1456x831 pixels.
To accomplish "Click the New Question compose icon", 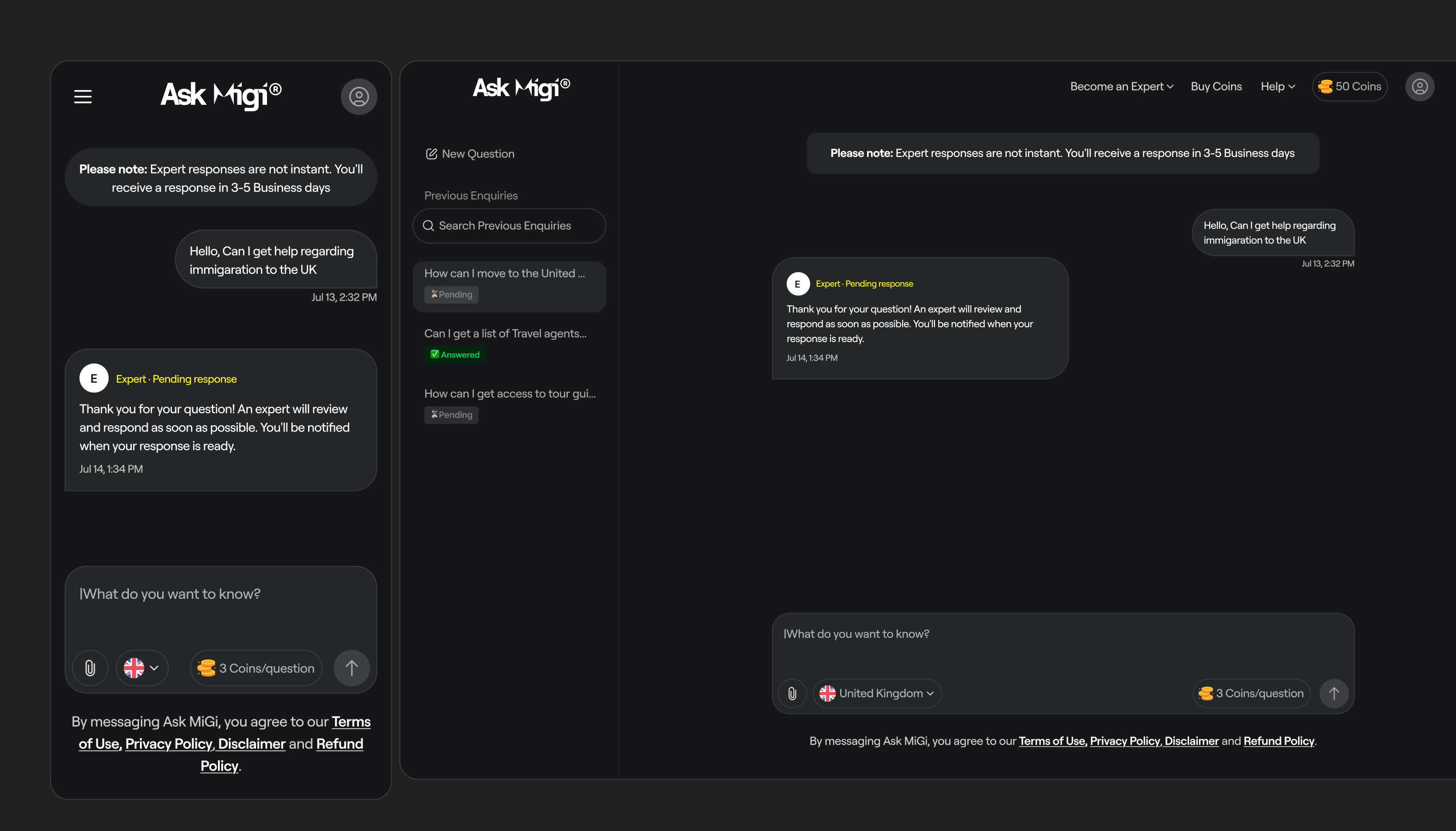I will pos(431,154).
